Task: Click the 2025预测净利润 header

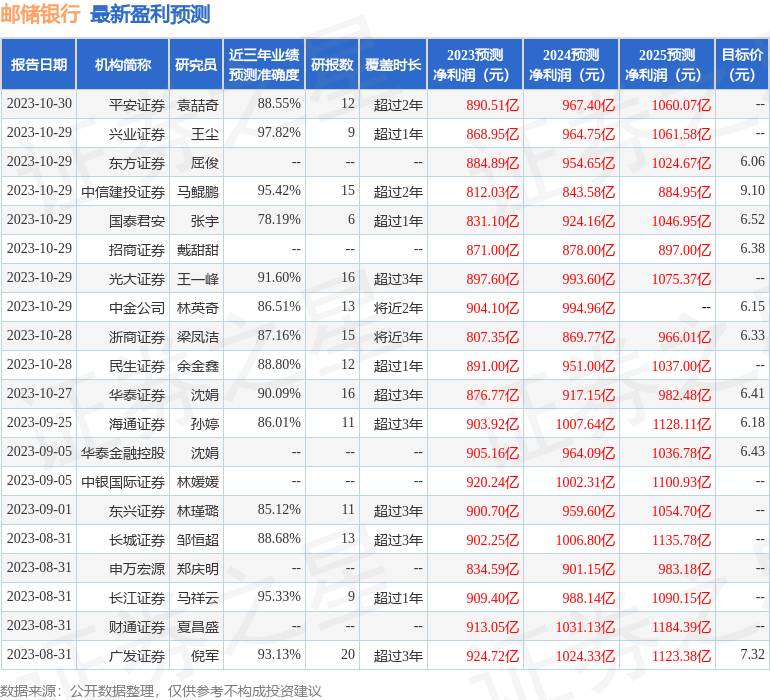Action: 667,64
